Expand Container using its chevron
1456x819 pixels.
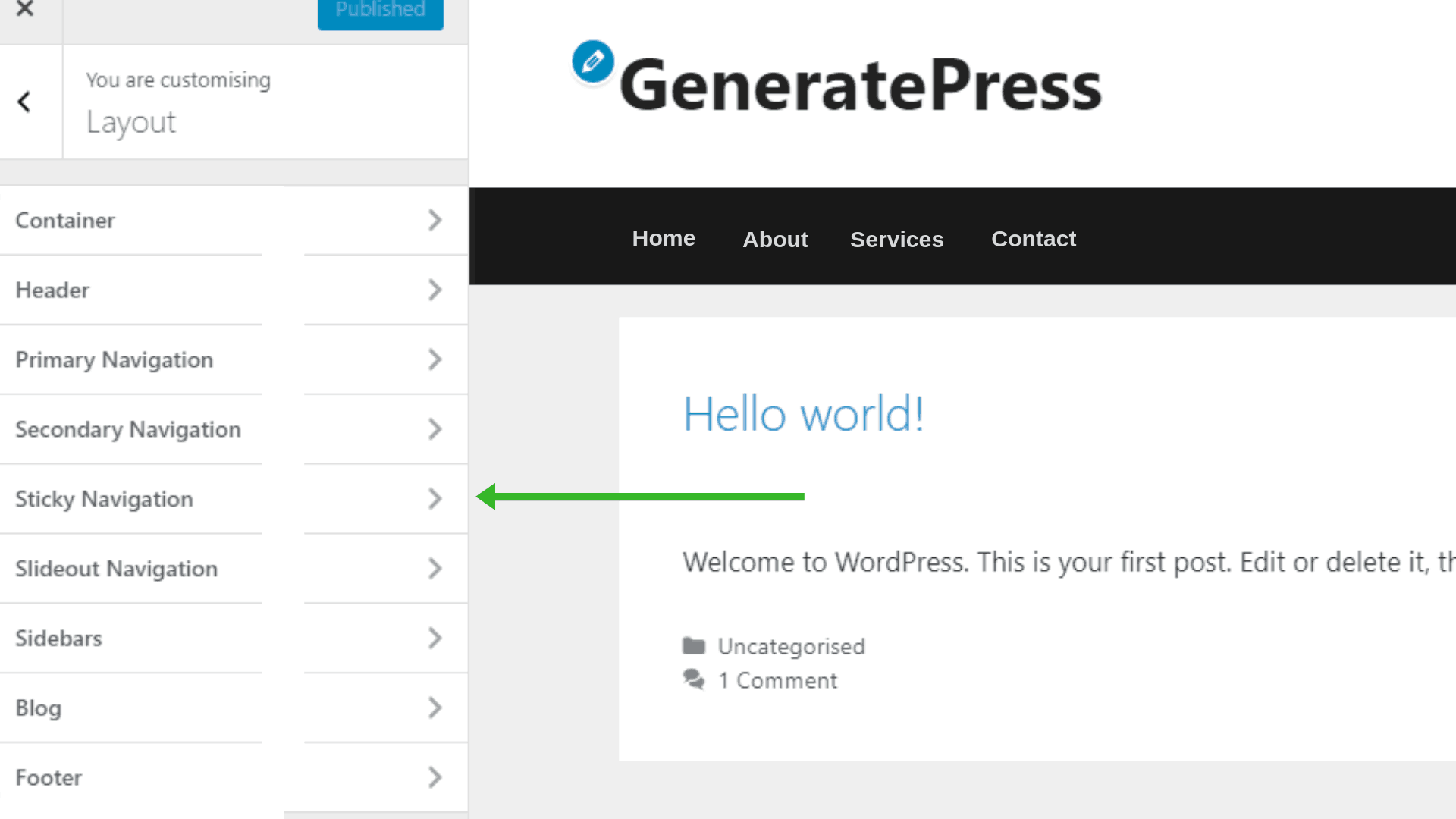tap(435, 221)
